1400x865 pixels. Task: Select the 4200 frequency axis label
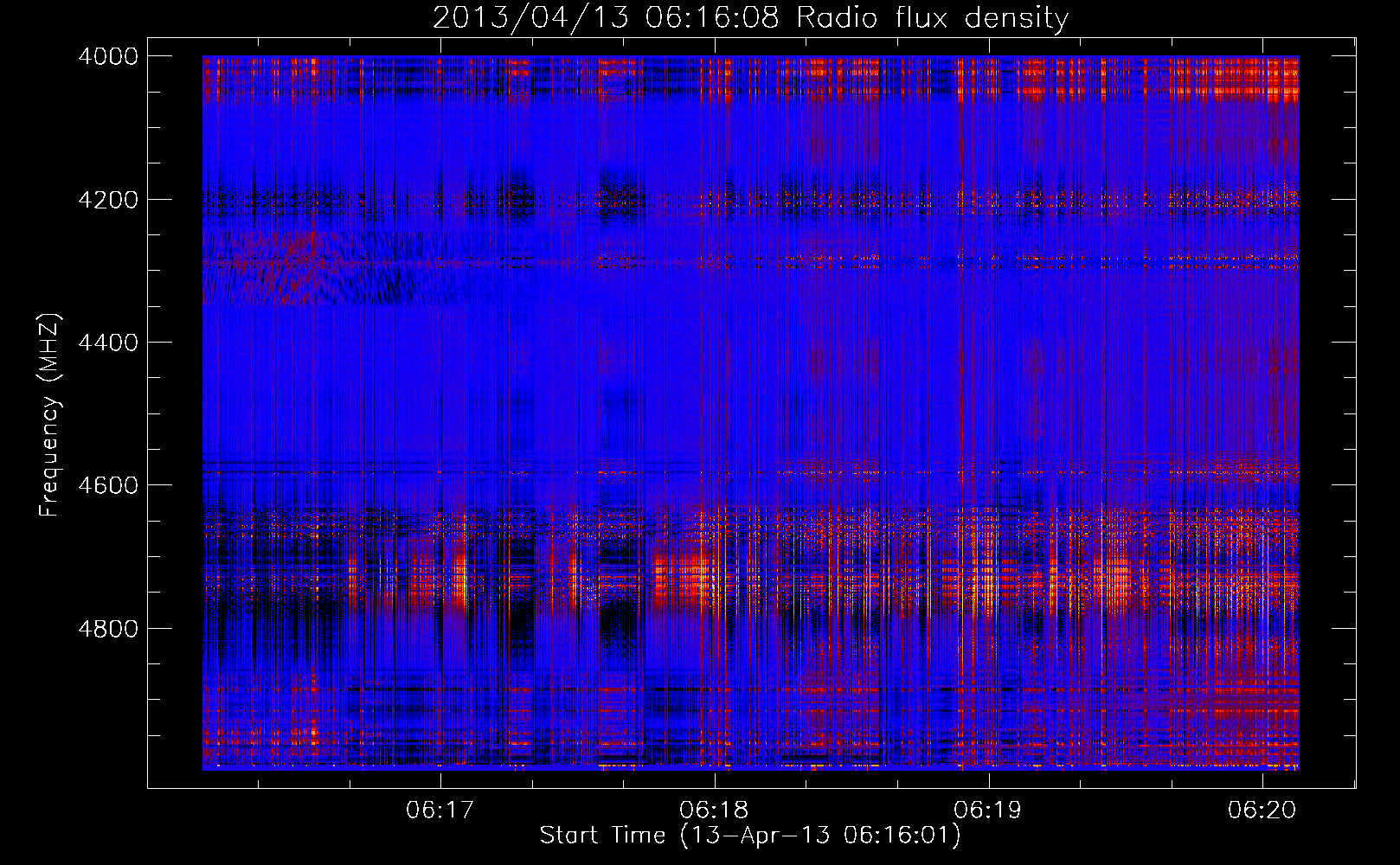point(108,200)
